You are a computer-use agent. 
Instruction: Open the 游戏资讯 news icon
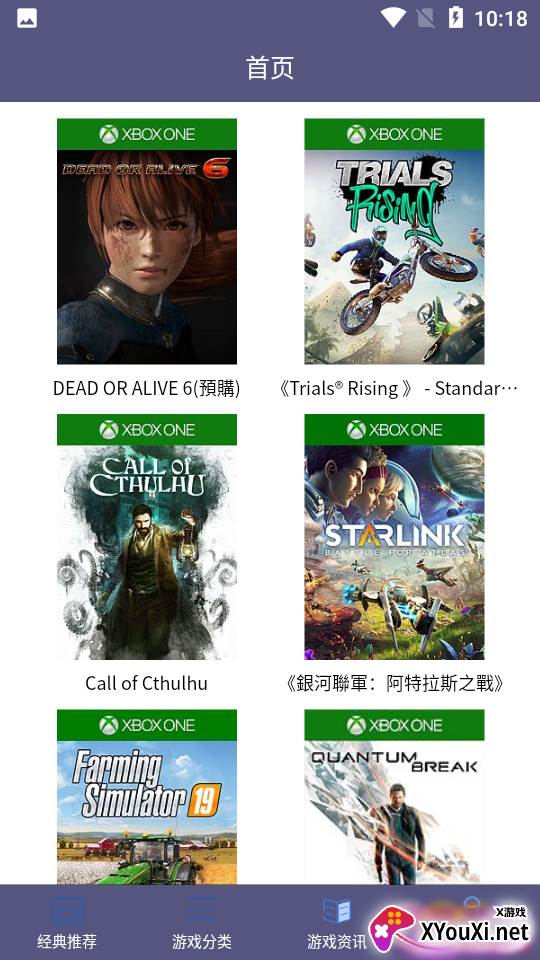[x=337, y=912]
